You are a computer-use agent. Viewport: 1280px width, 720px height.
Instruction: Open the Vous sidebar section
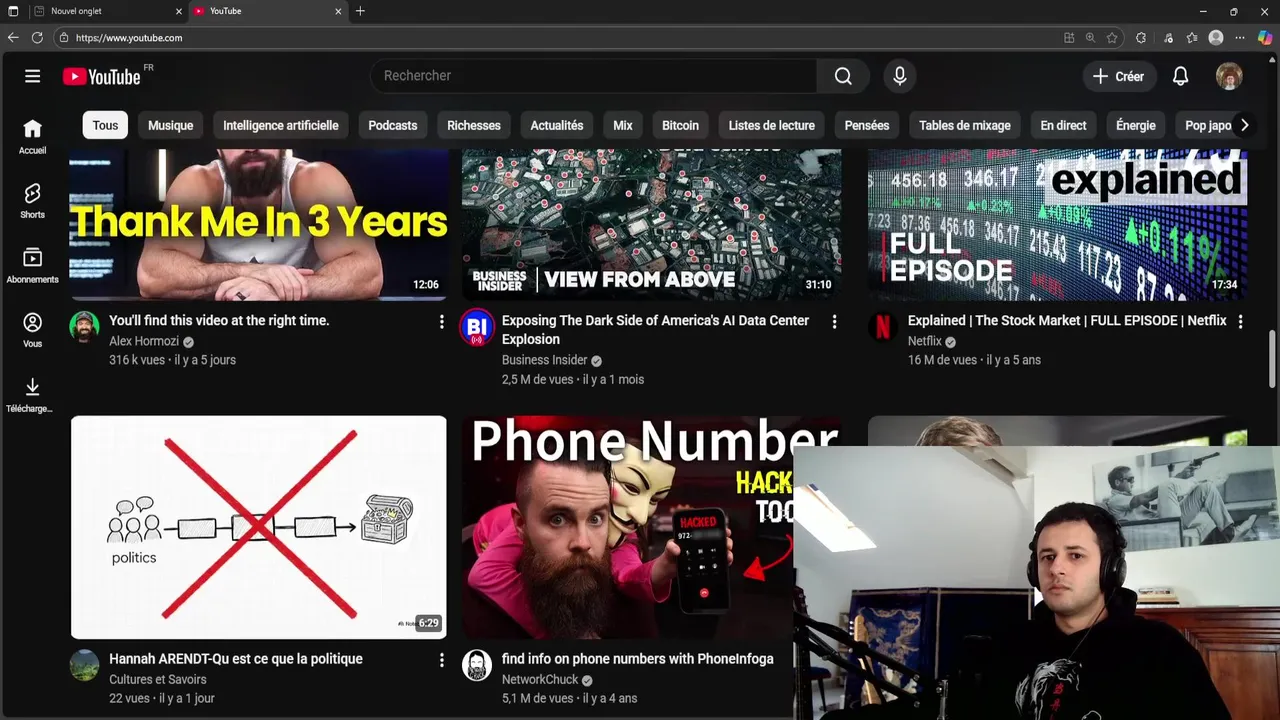32,330
